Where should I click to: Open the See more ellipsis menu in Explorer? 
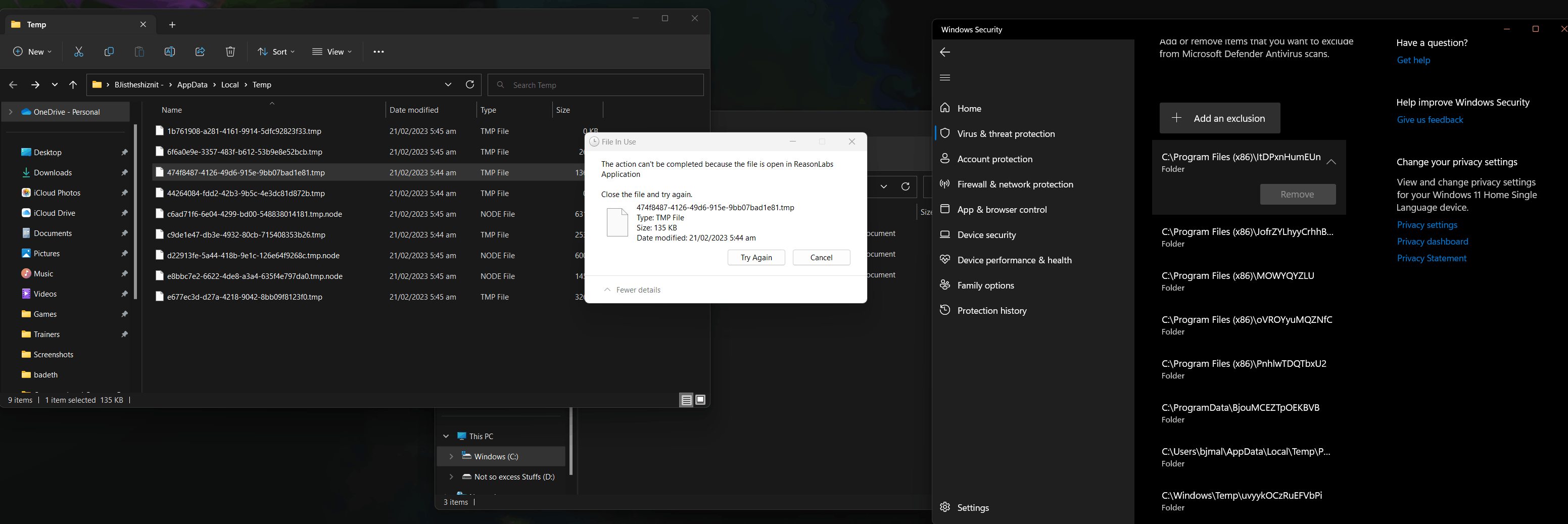[378, 52]
